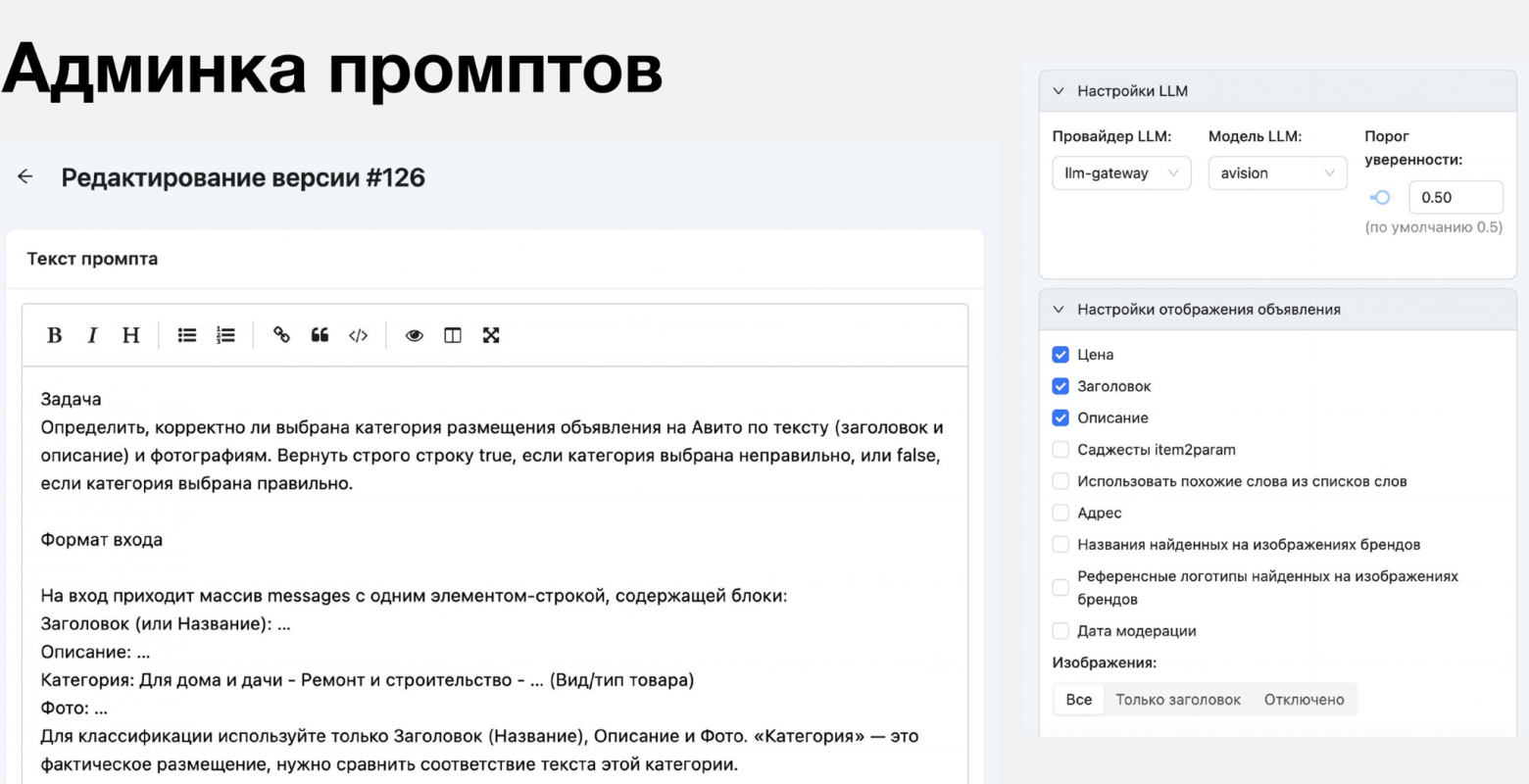Insert a bulleted list
This screenshot has width=1529, height=784.
(x=187, y=335)
